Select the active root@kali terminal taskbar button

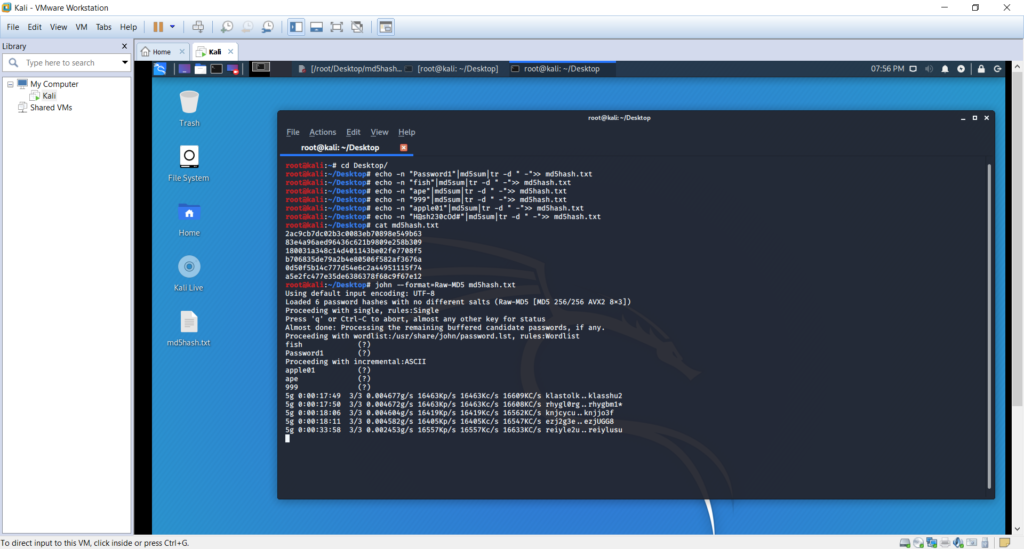point(562,69)
